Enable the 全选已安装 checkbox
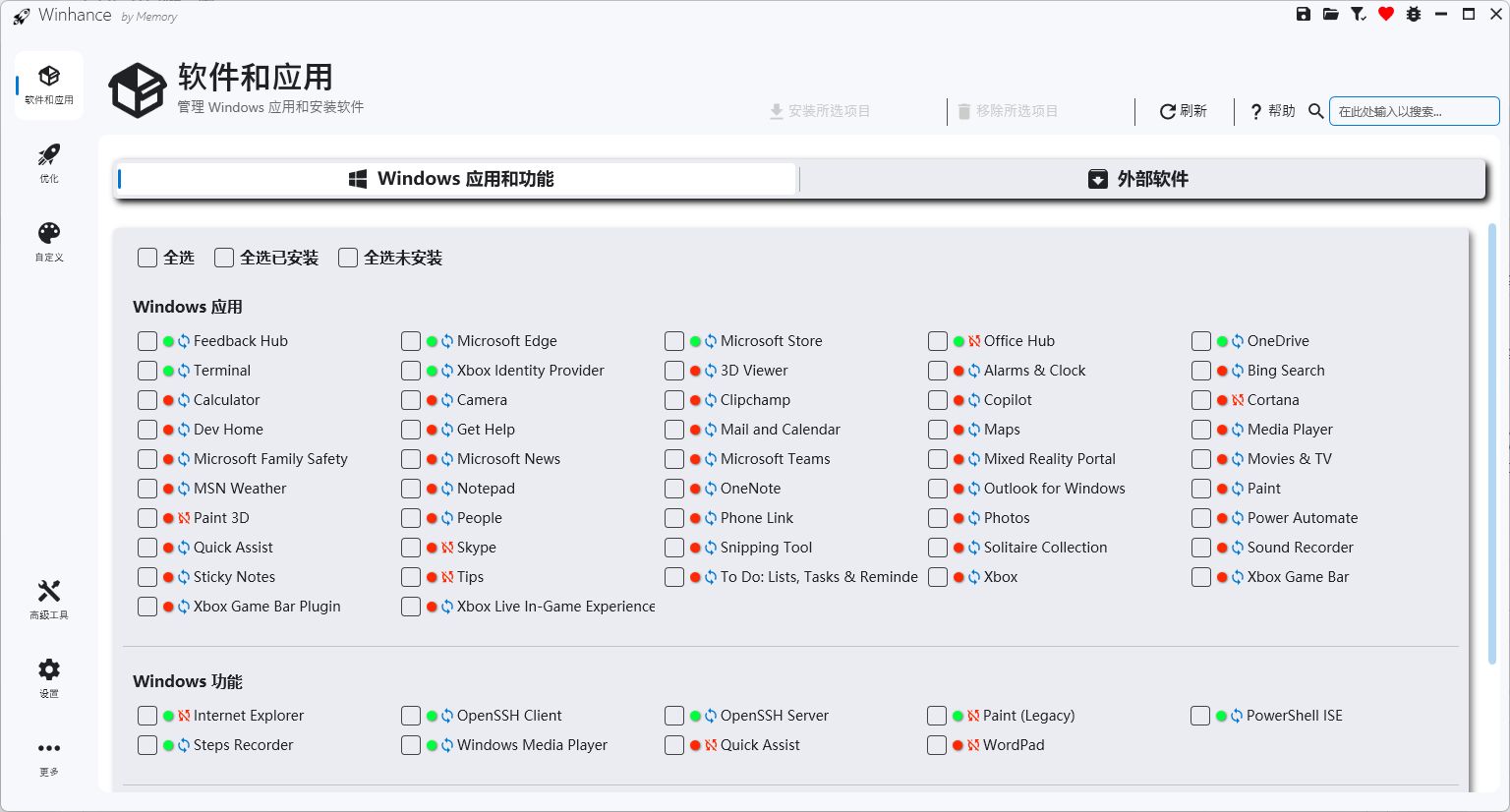 (223, 257)
